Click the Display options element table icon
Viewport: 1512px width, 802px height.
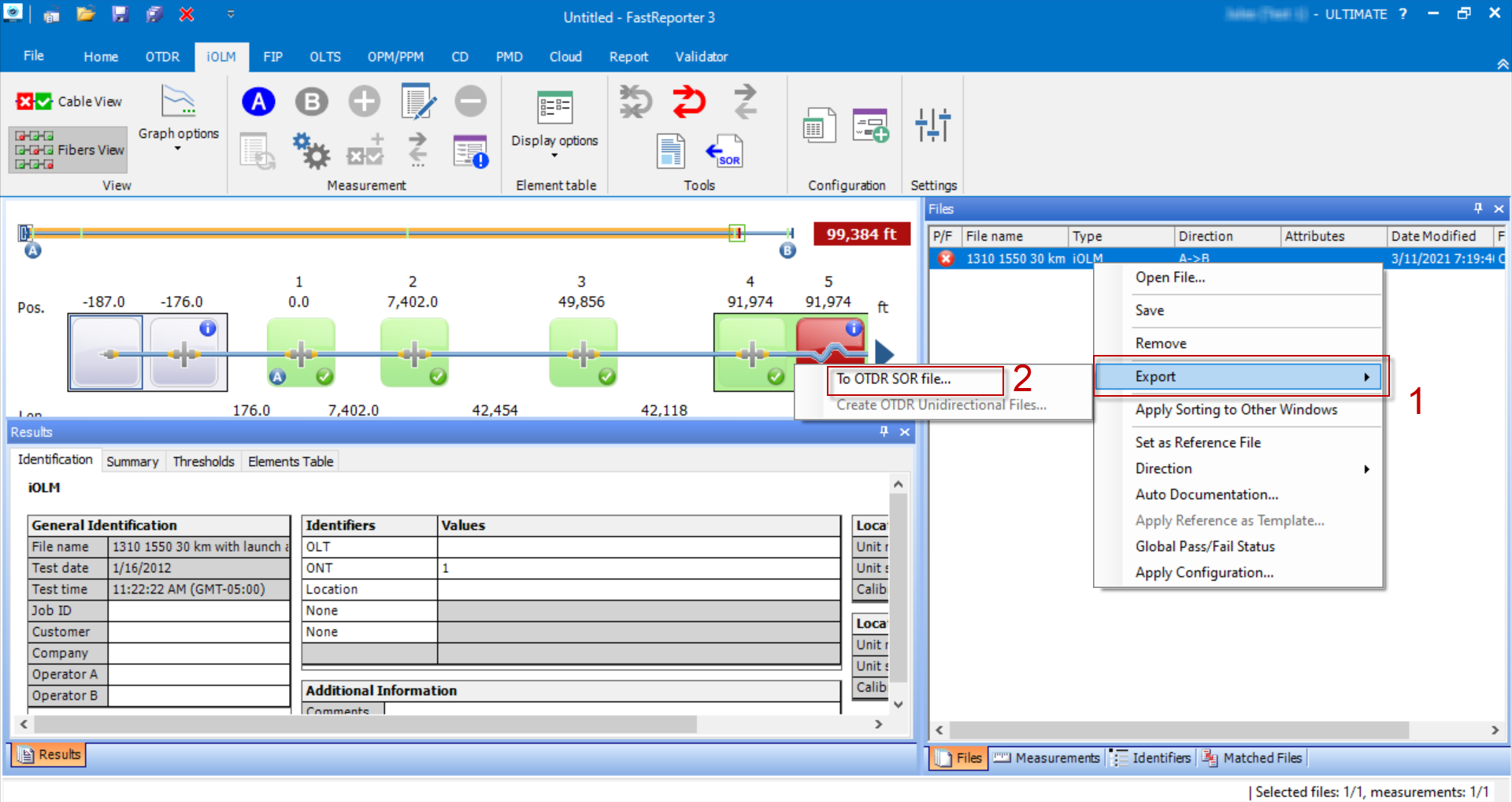coord(554,107)
